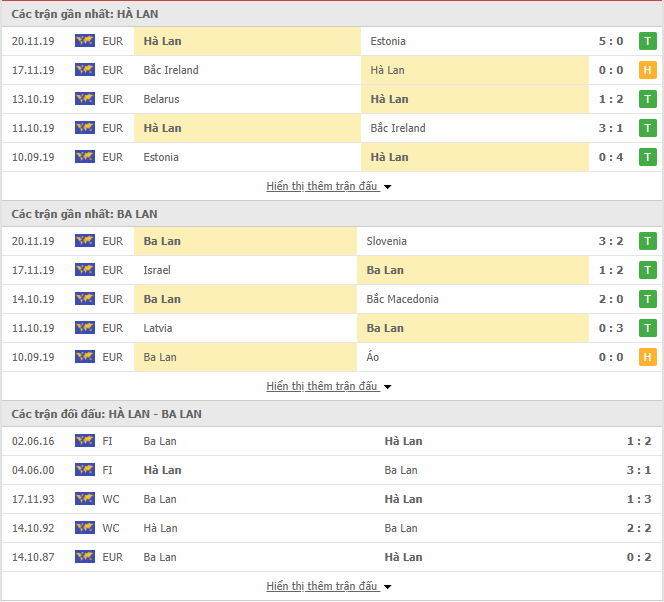
Task: Click the flag icon on the 13.10.19 Belarus row
Action: point(84,99)
